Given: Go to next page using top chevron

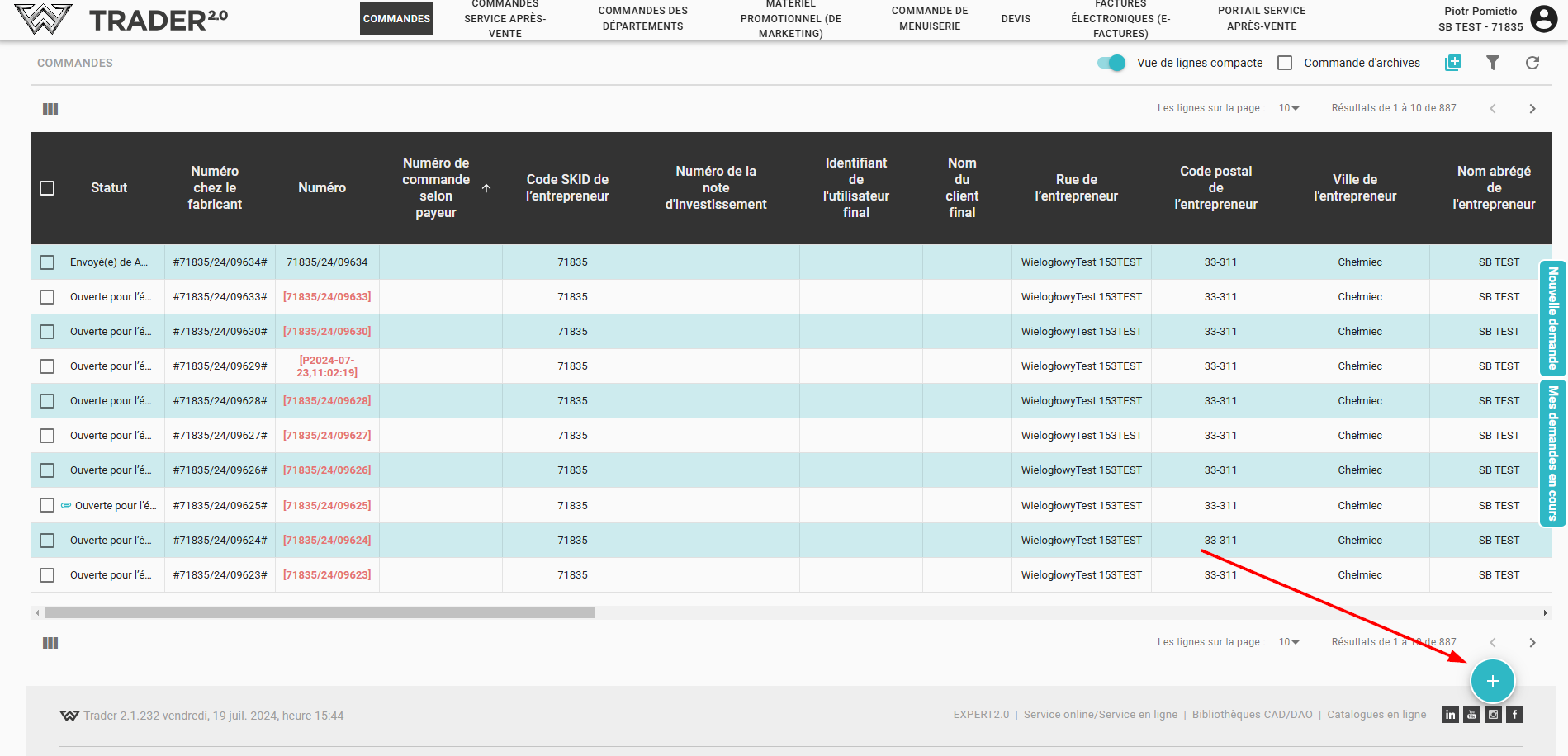Looking at the screenshot, I should [1532, 109].
